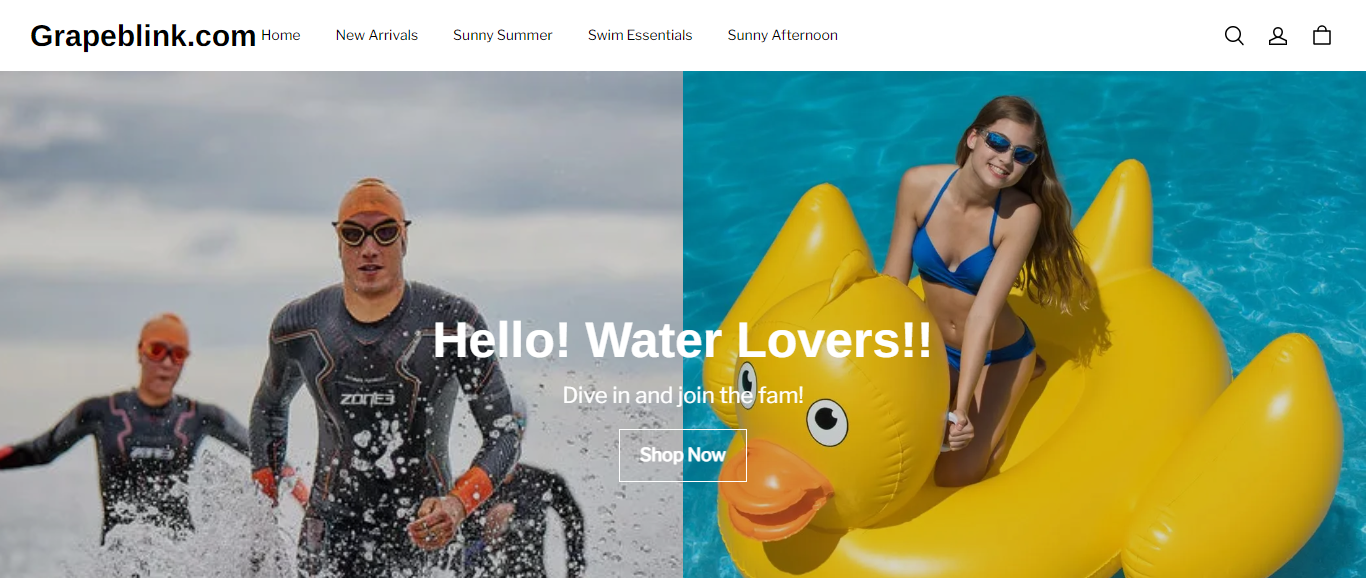The image size is (1366, 578).
Task: Open the Swim Essentials navigation link
Action: [640, 35]
